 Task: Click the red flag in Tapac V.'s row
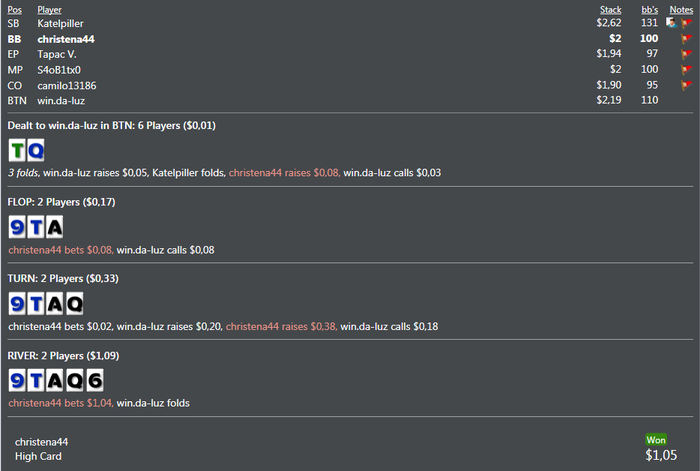coord(687,55)
